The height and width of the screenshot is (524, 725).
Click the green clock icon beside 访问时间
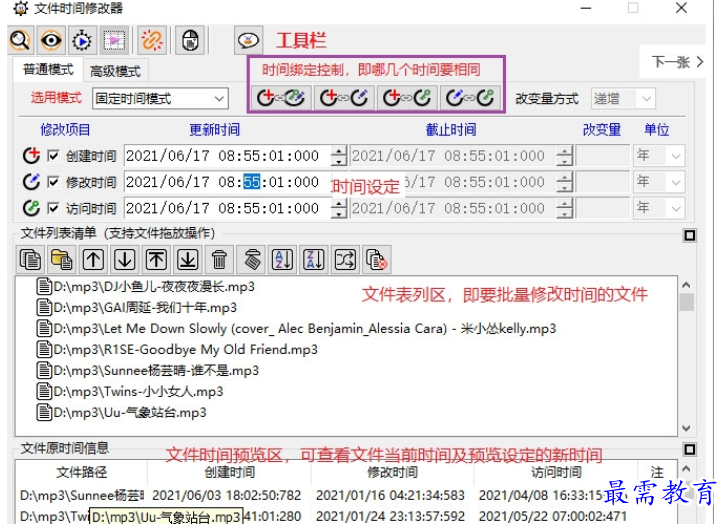pos(31,208)
